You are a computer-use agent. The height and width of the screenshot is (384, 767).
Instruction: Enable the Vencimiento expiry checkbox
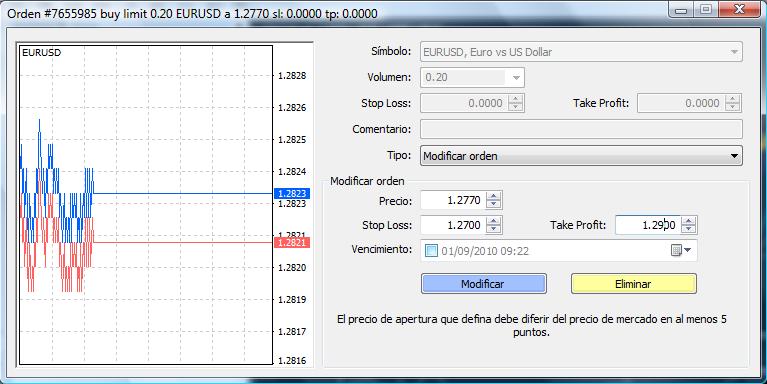(431, 251)
